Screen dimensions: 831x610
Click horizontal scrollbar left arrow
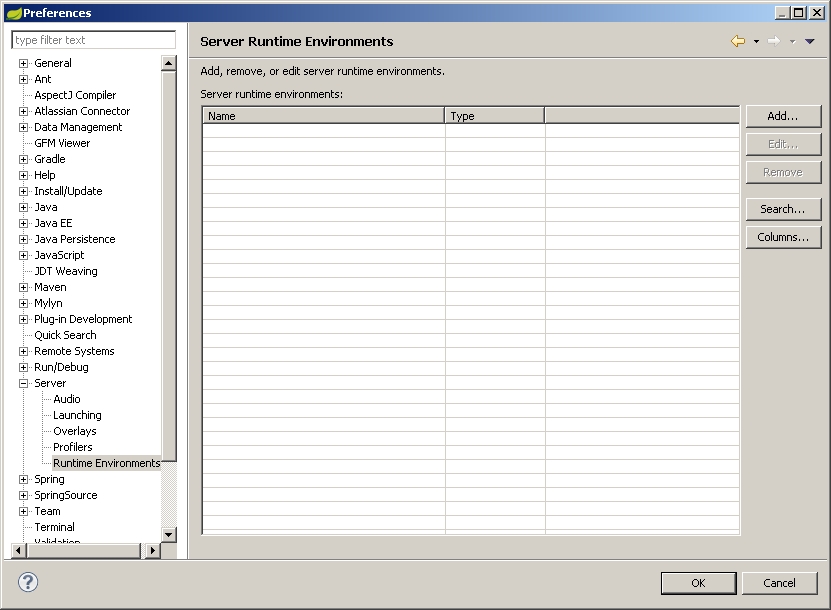[x=18, y=551]
